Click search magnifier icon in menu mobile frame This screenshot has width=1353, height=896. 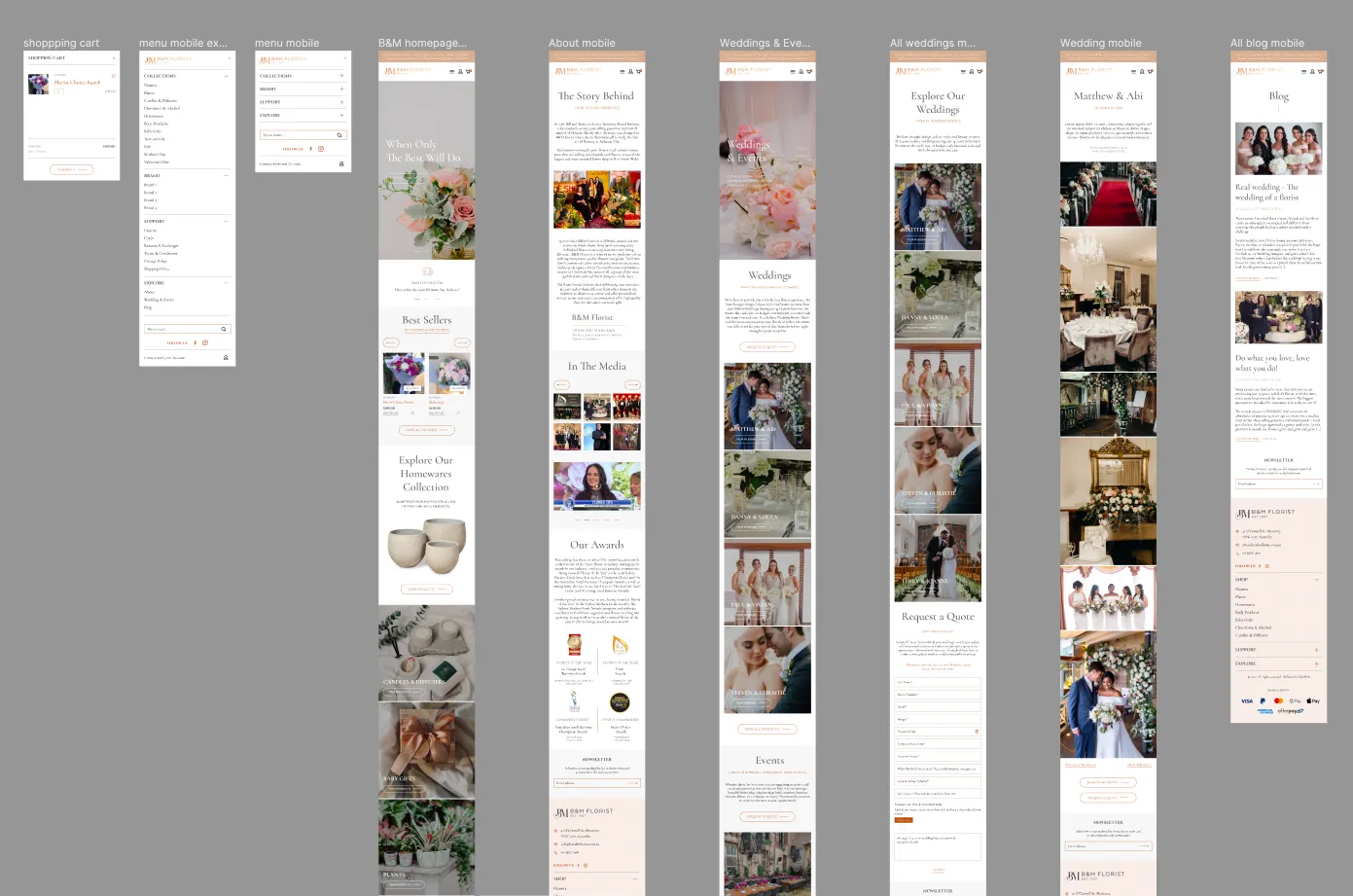[339, 135]
